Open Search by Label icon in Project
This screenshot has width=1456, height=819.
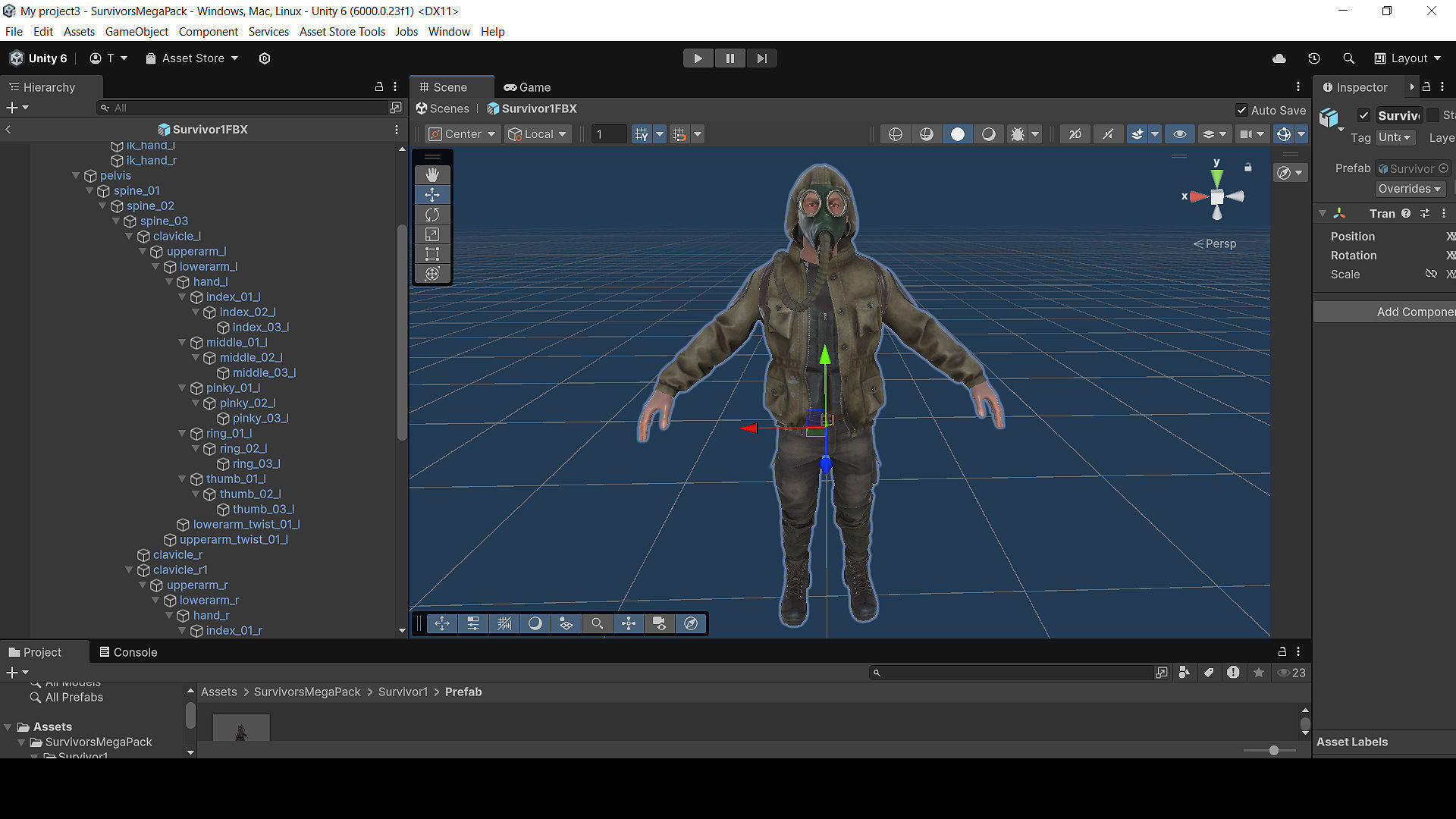tap(1209, 673)
